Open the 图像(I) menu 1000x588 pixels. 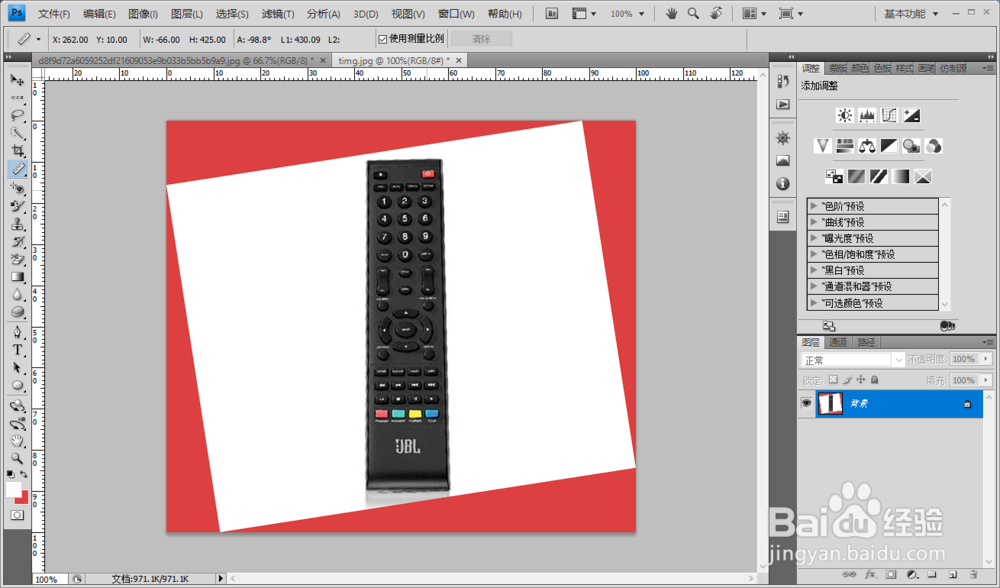[x=143, y=13]
